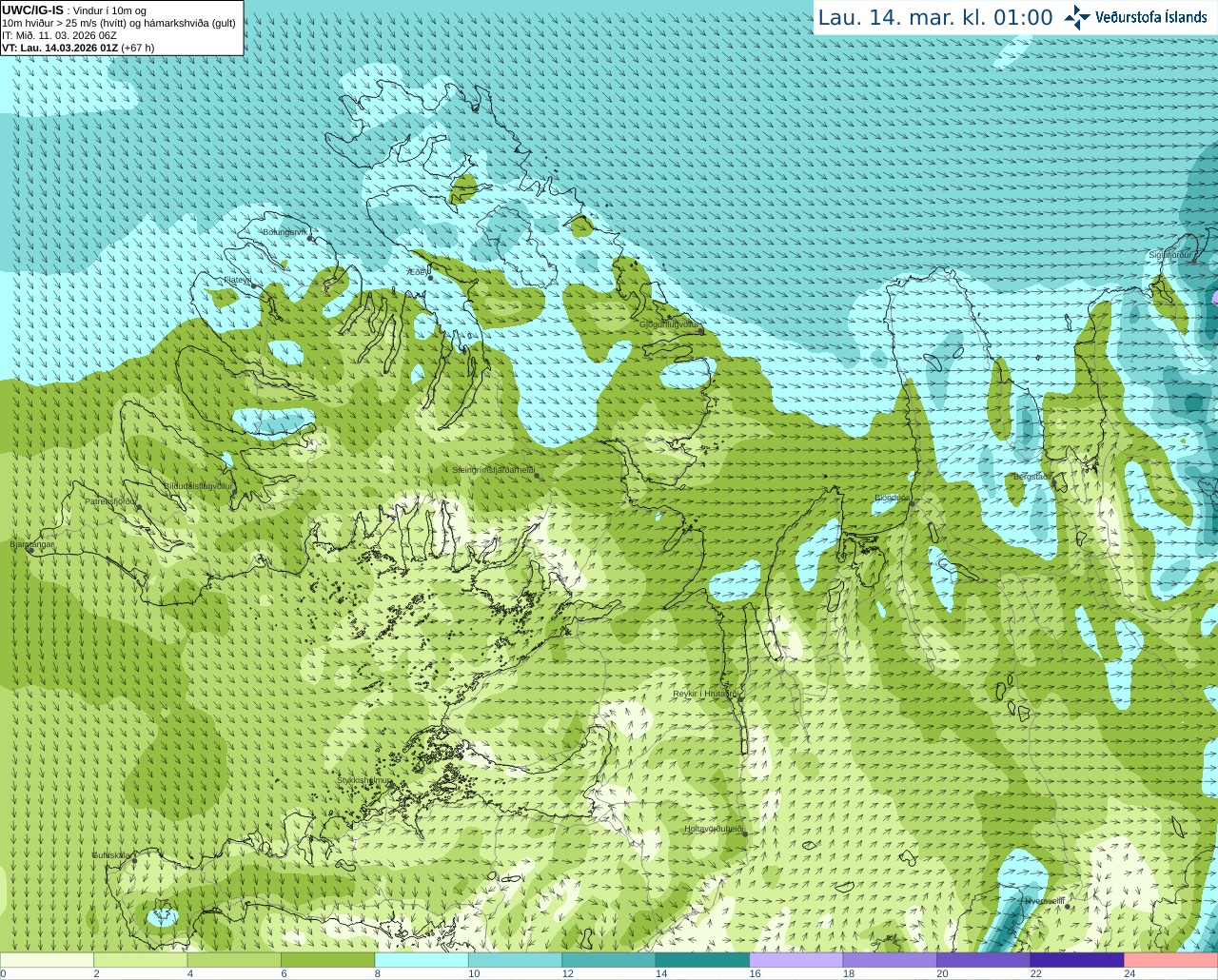Click the 6–8 m/s olive green legend swatch

327,960
